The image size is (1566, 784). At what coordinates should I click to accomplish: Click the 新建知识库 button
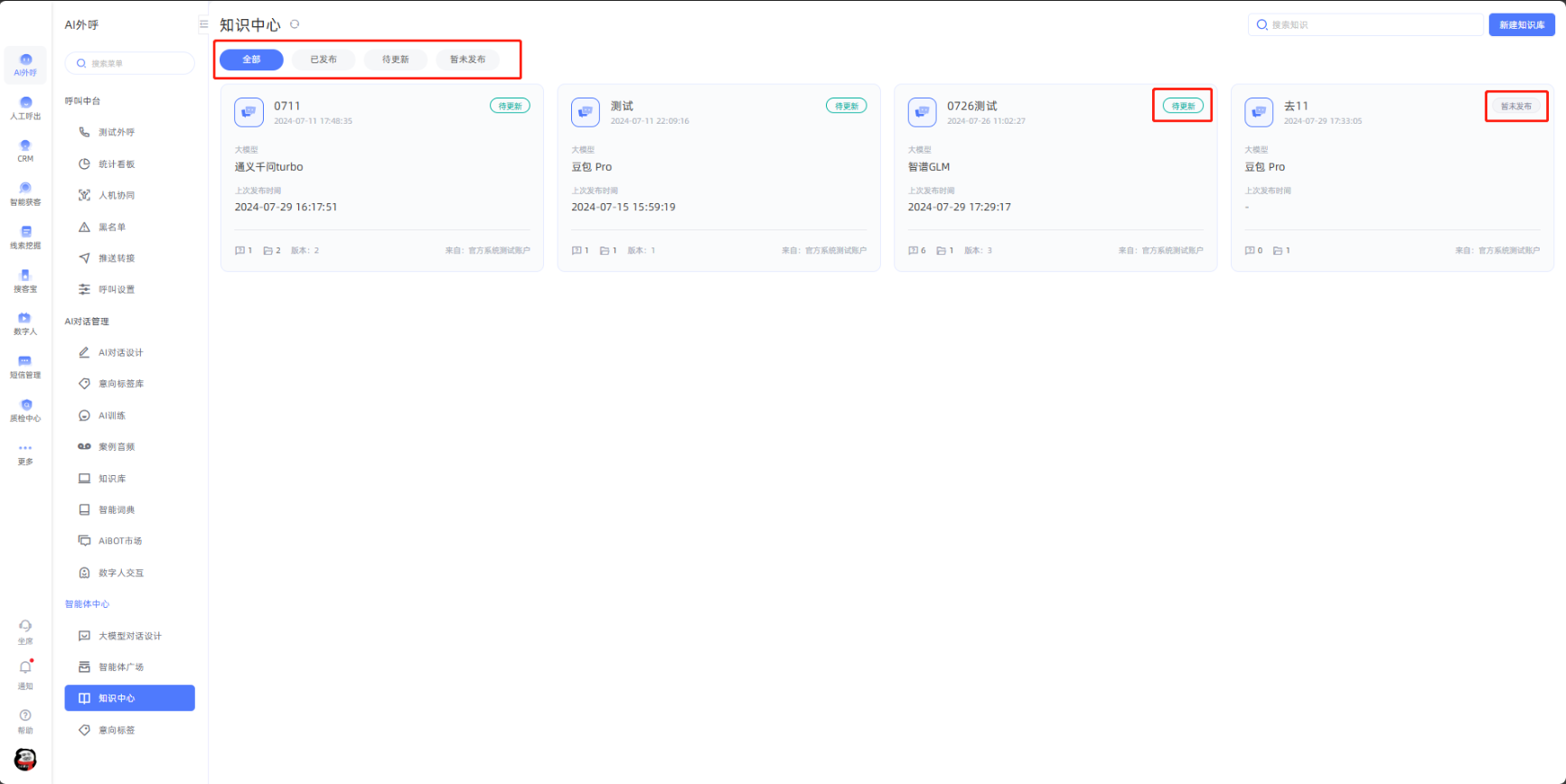point(1521,24)
